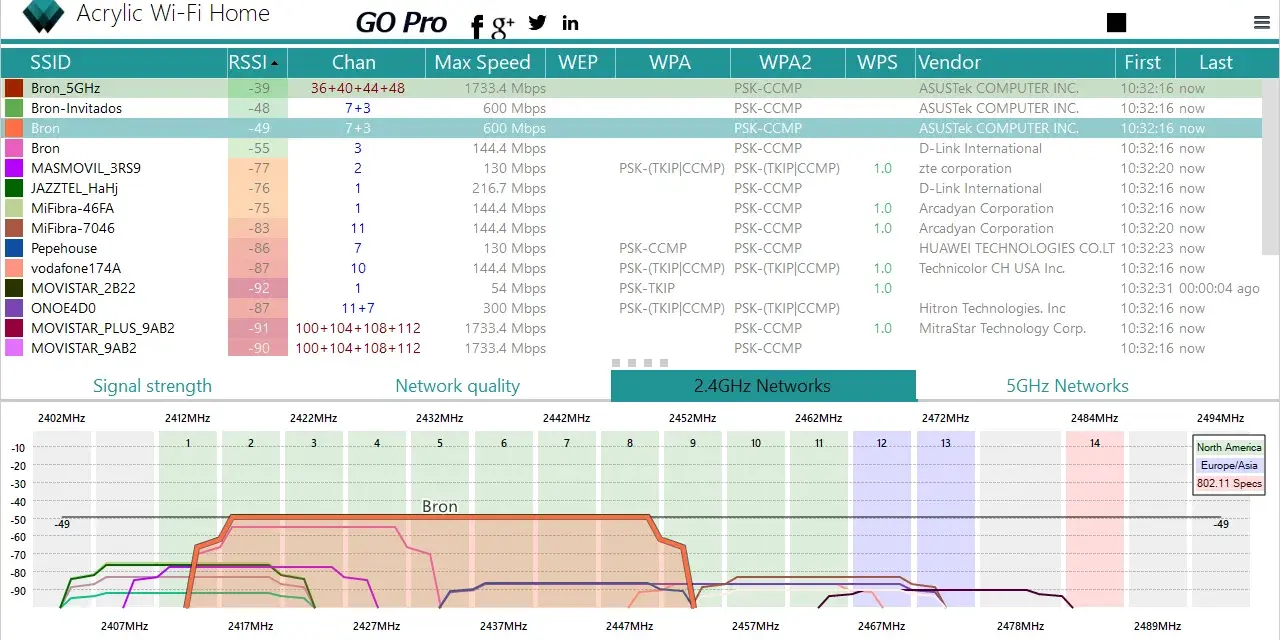The image size is (1280, 640).
Task: Select MiFibra-46FA network name
Action: click(73, 208)
